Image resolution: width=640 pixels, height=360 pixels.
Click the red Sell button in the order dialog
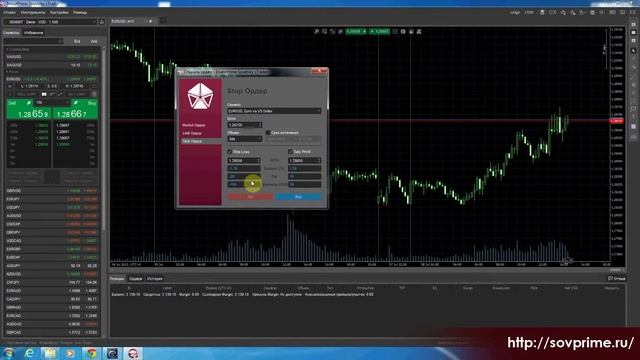pos(250,197)
